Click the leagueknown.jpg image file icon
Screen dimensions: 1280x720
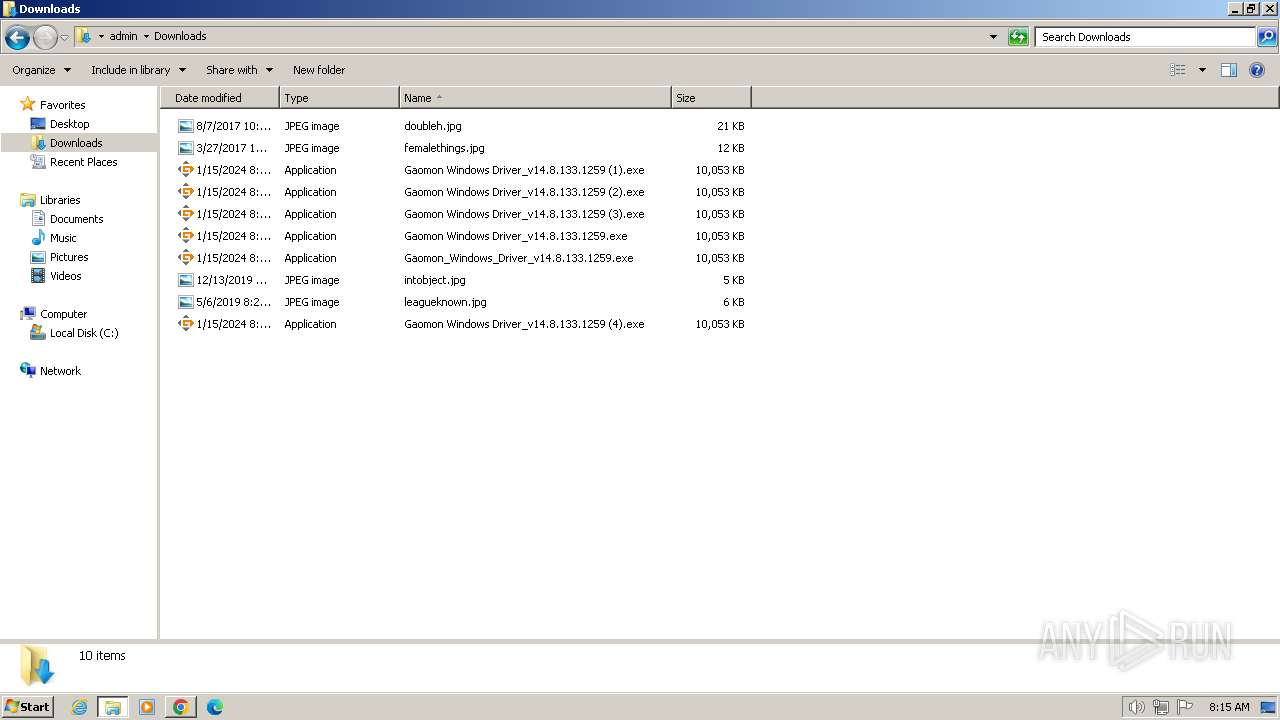pos(185,302)
